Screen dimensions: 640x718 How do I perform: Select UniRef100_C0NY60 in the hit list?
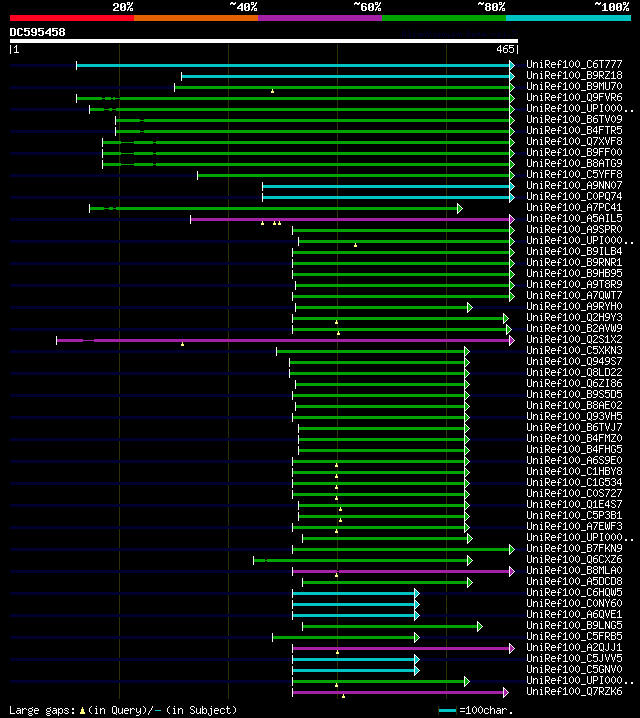tap(574, 603)
